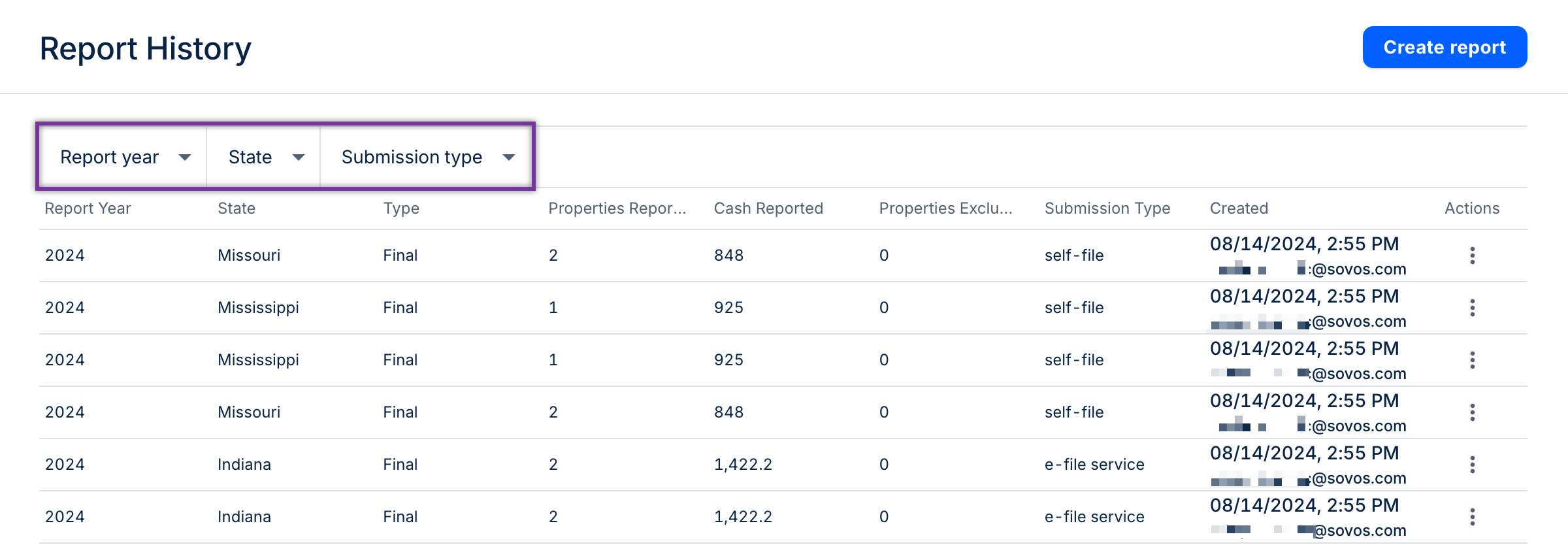
Task: Open the Report year filter dropdown
Action: click(124, 157)
